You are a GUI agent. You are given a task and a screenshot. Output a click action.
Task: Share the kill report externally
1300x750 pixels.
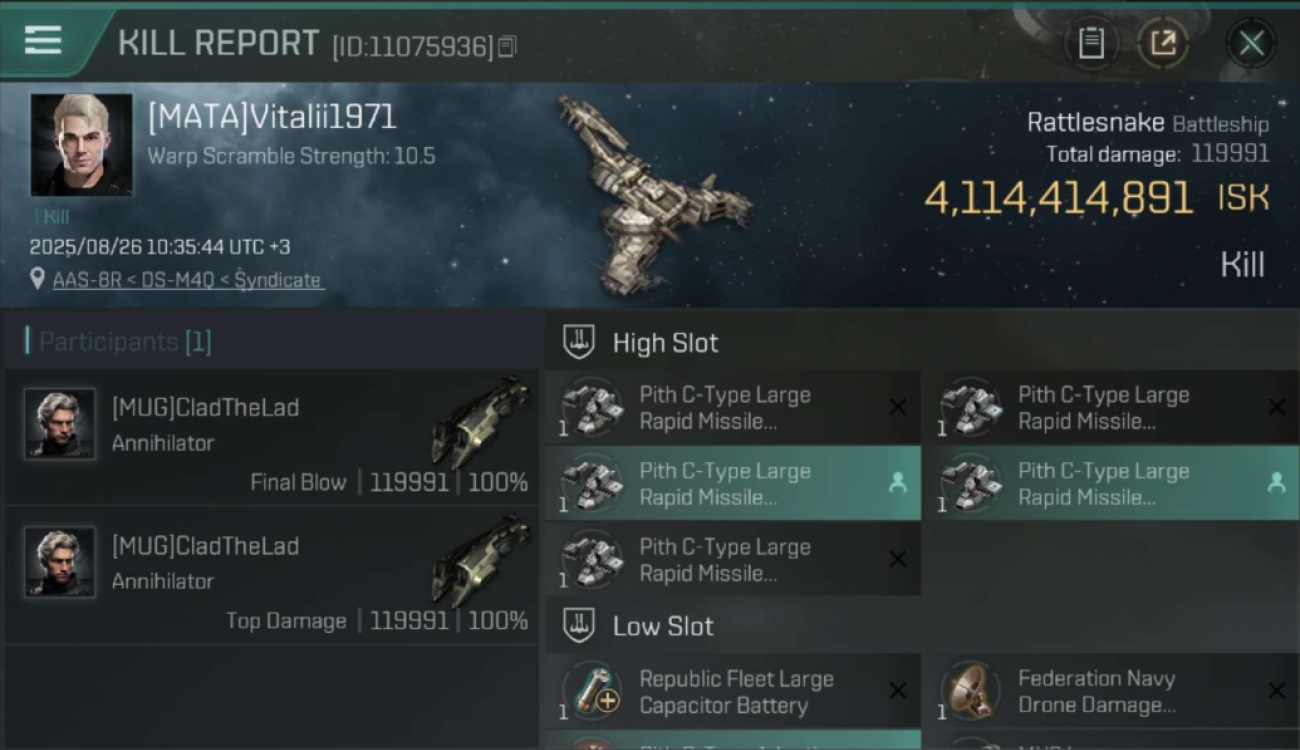coord(1163,43)
